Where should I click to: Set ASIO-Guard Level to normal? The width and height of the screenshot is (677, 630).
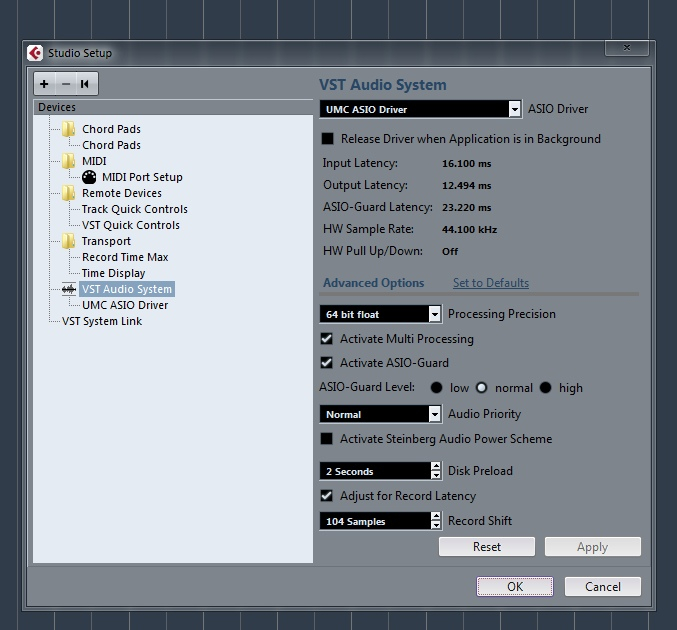[x=481, y=388]
